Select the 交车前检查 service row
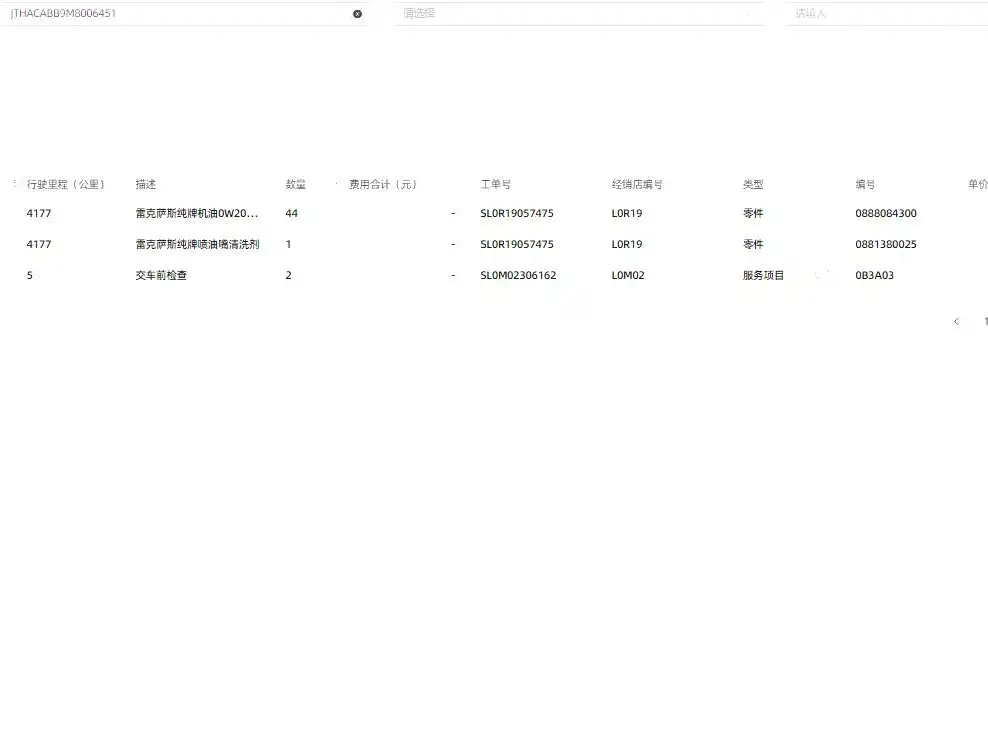This screenshot has height=741, width=988. tap(161, 276)
